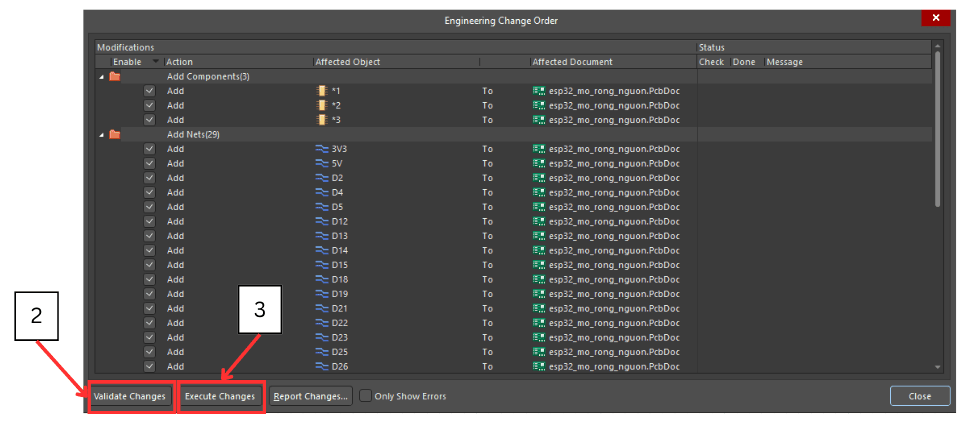Screen dimensions: 960x421
Task: Click net icon beside 3V3
Action: [321, 149]
